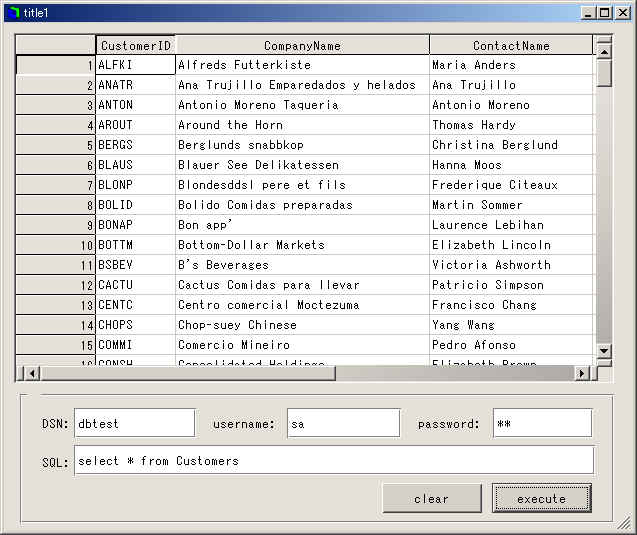
Task: Select row header number 5
Action: pos(56,145)
